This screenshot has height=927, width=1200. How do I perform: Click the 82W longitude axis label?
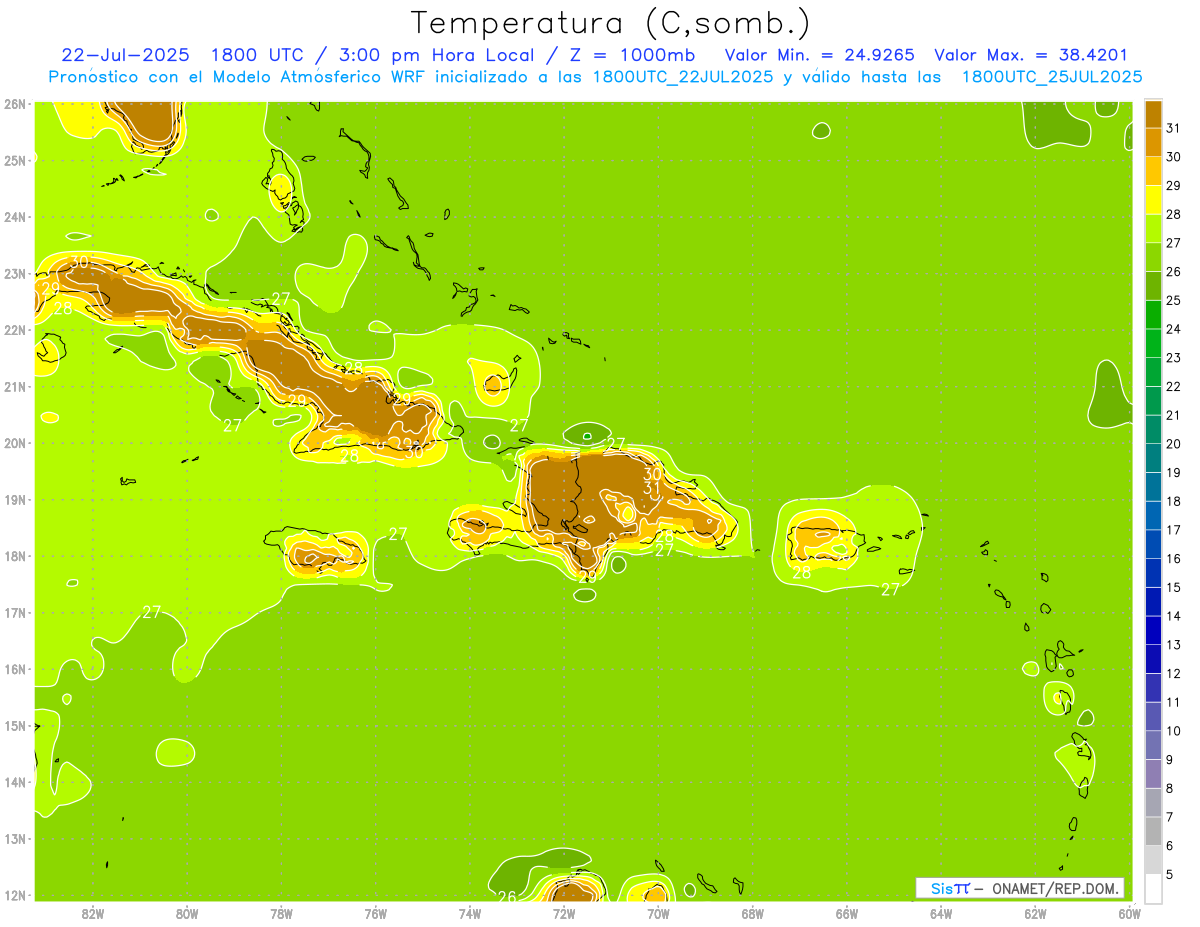click(92, 913)
